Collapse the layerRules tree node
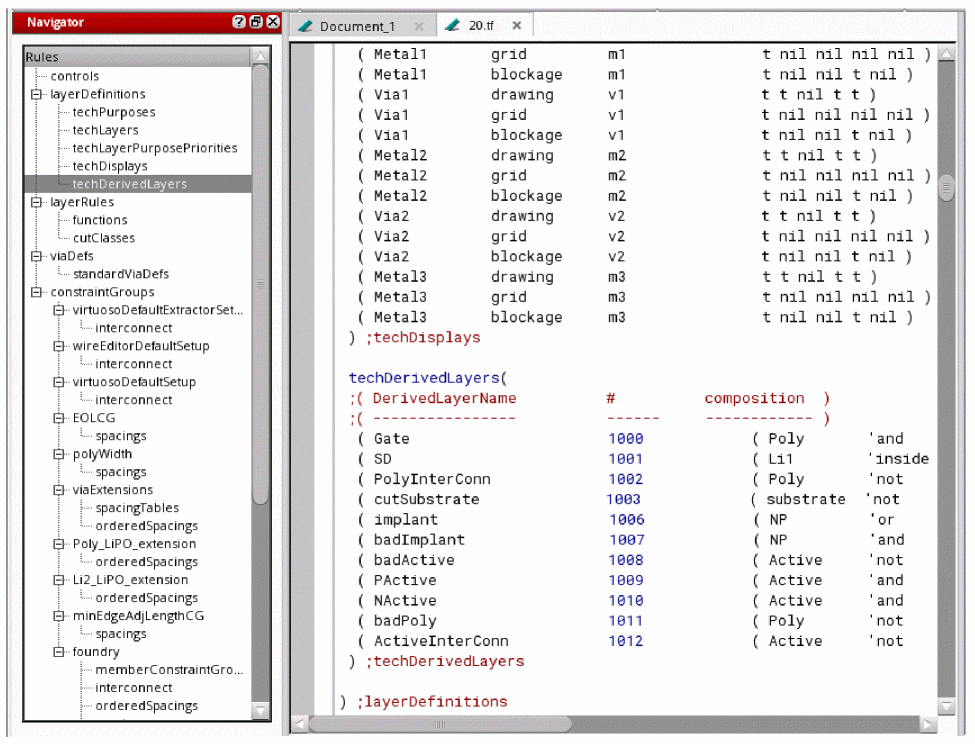This screenshot has height=744, width=975. (38, 202)
